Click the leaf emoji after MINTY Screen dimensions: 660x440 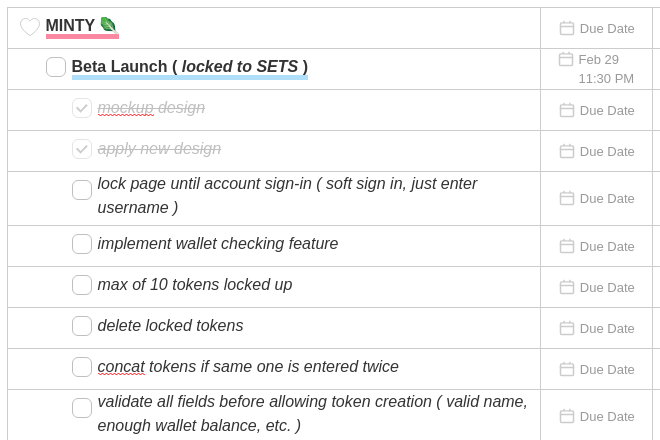109,25
